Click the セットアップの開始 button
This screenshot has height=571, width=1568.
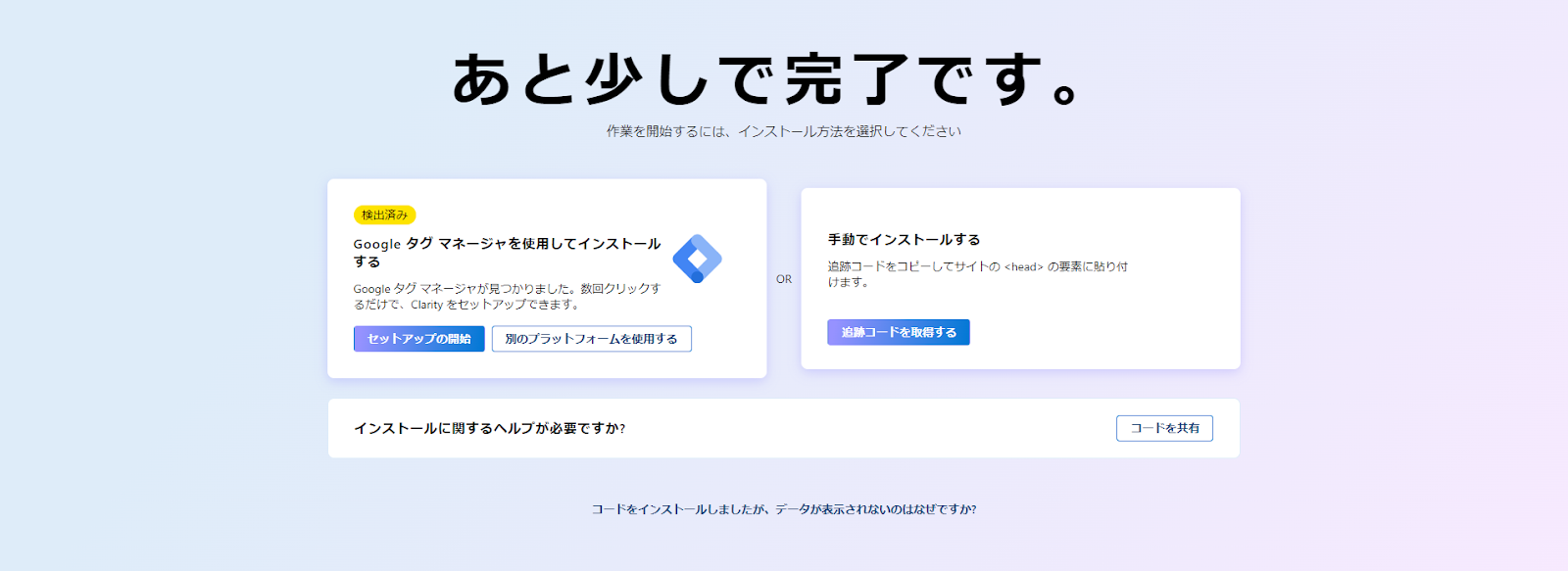click(418, 339)
